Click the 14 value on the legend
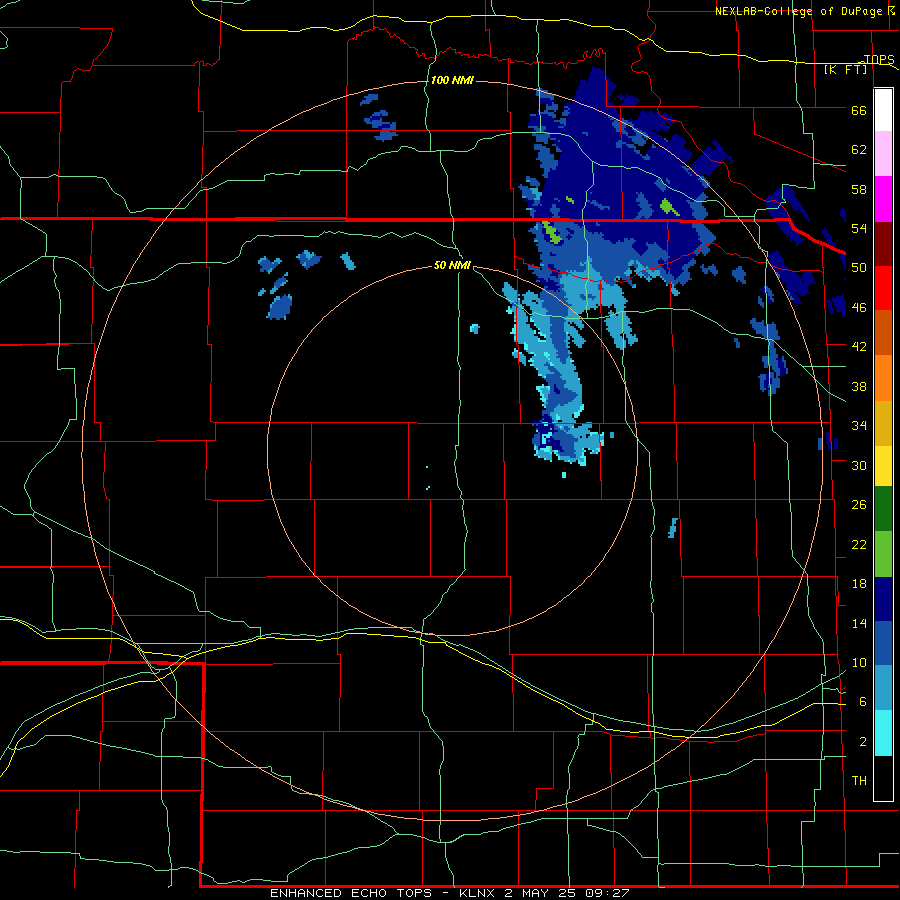900x900 pixels. [x=859, y=623]
